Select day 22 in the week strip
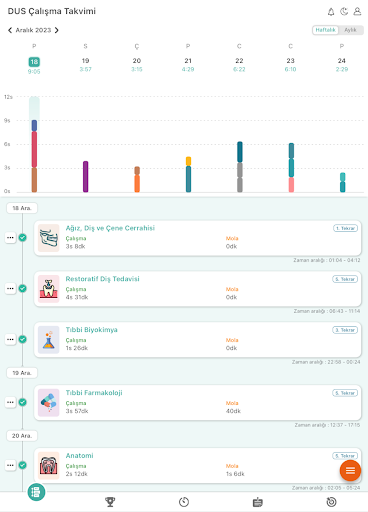This screenshot has width=368, height=512. (x=239, y=65)
